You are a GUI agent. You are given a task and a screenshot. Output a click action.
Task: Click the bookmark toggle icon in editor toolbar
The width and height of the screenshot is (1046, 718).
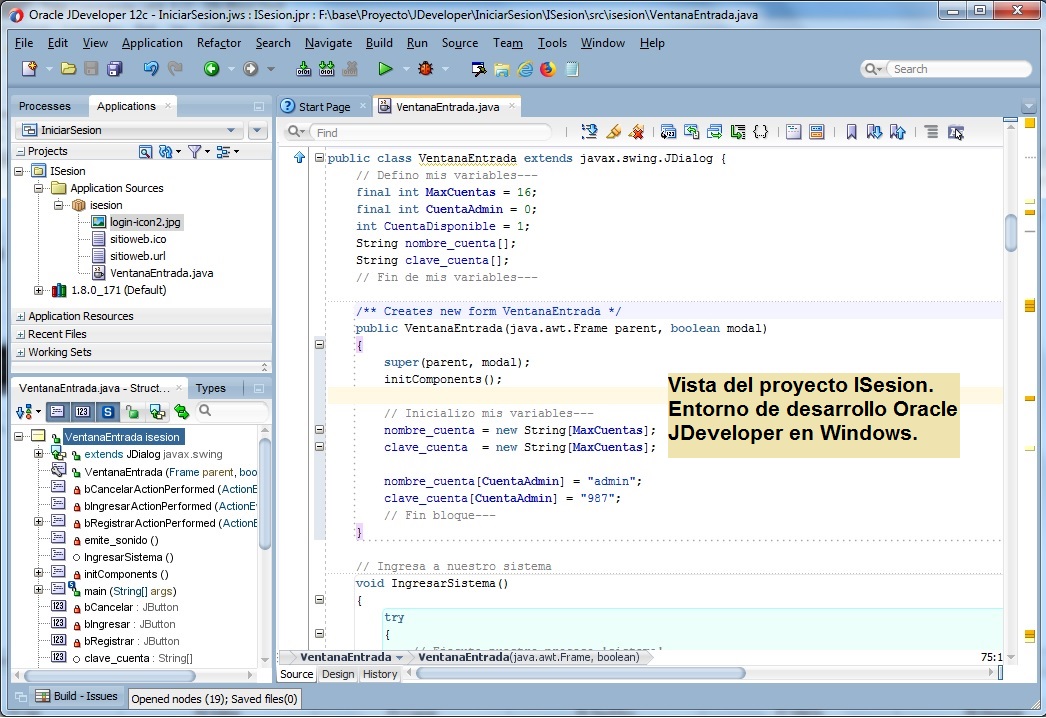point(851,132)
